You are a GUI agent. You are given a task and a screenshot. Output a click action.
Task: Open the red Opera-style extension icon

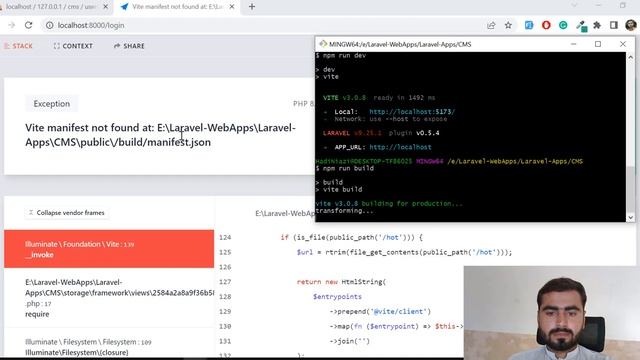(546, 25)
